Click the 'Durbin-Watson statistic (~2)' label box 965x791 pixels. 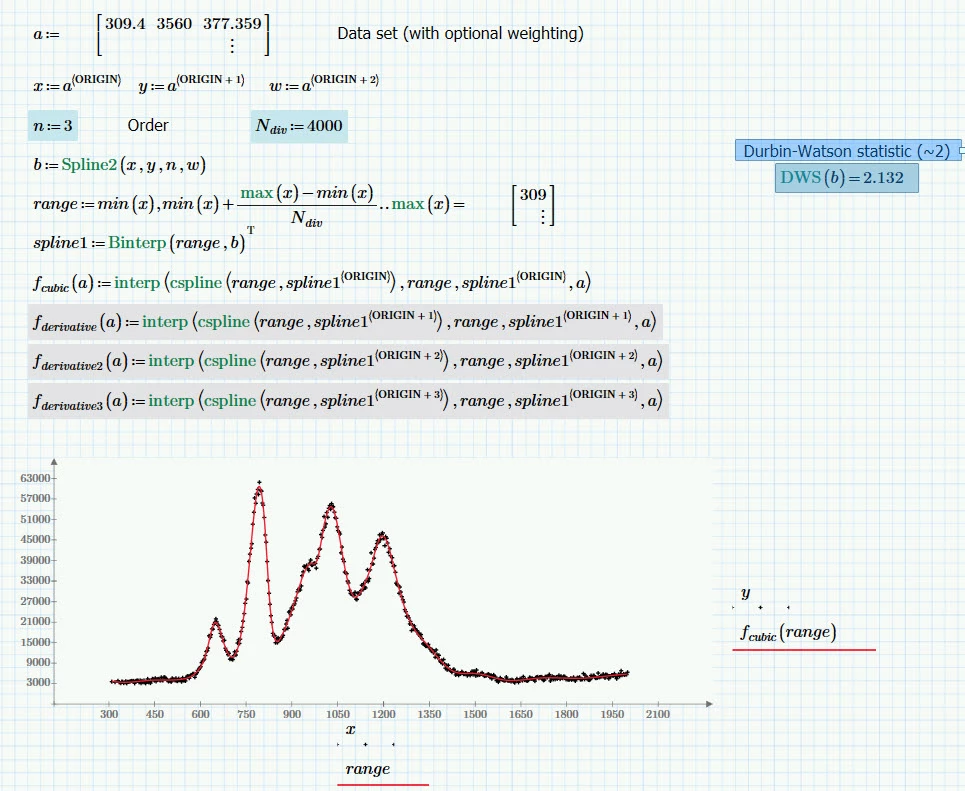tap(847, 151)
